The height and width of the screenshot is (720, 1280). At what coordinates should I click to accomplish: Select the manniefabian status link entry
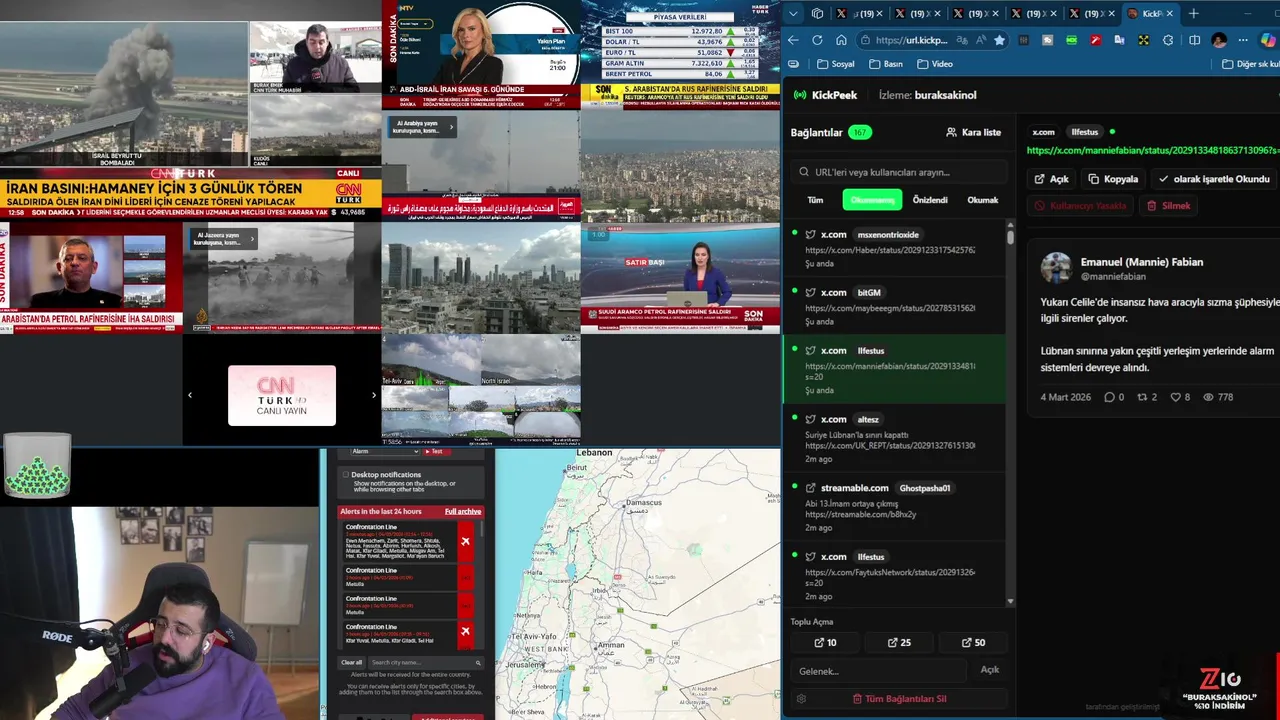[895, 369]
